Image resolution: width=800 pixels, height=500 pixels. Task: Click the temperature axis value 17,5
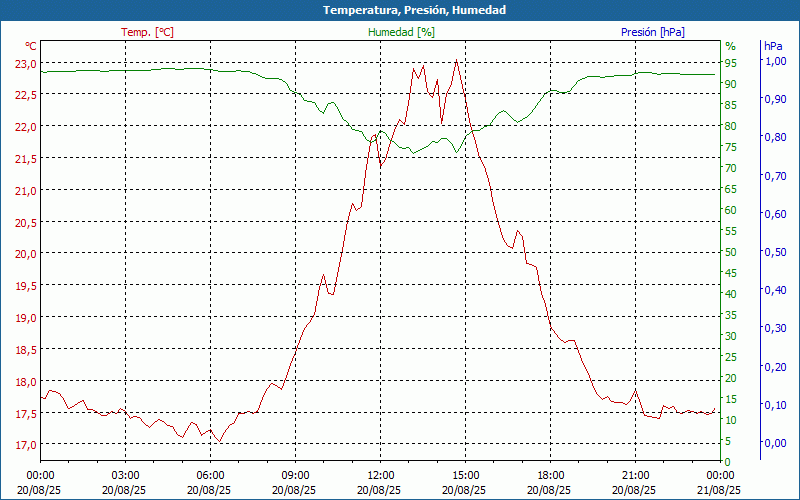(27, 413)
